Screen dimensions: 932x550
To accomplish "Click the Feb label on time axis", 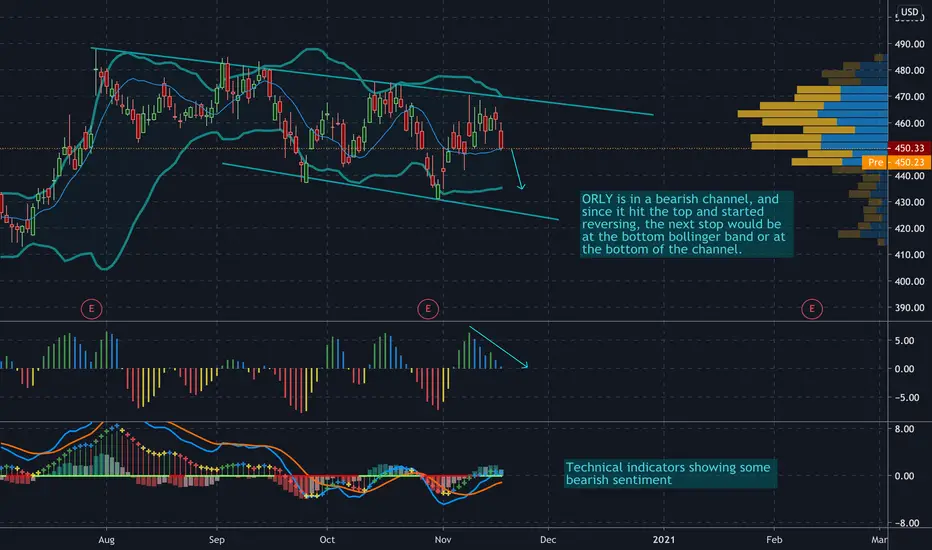I will point(774,540).
